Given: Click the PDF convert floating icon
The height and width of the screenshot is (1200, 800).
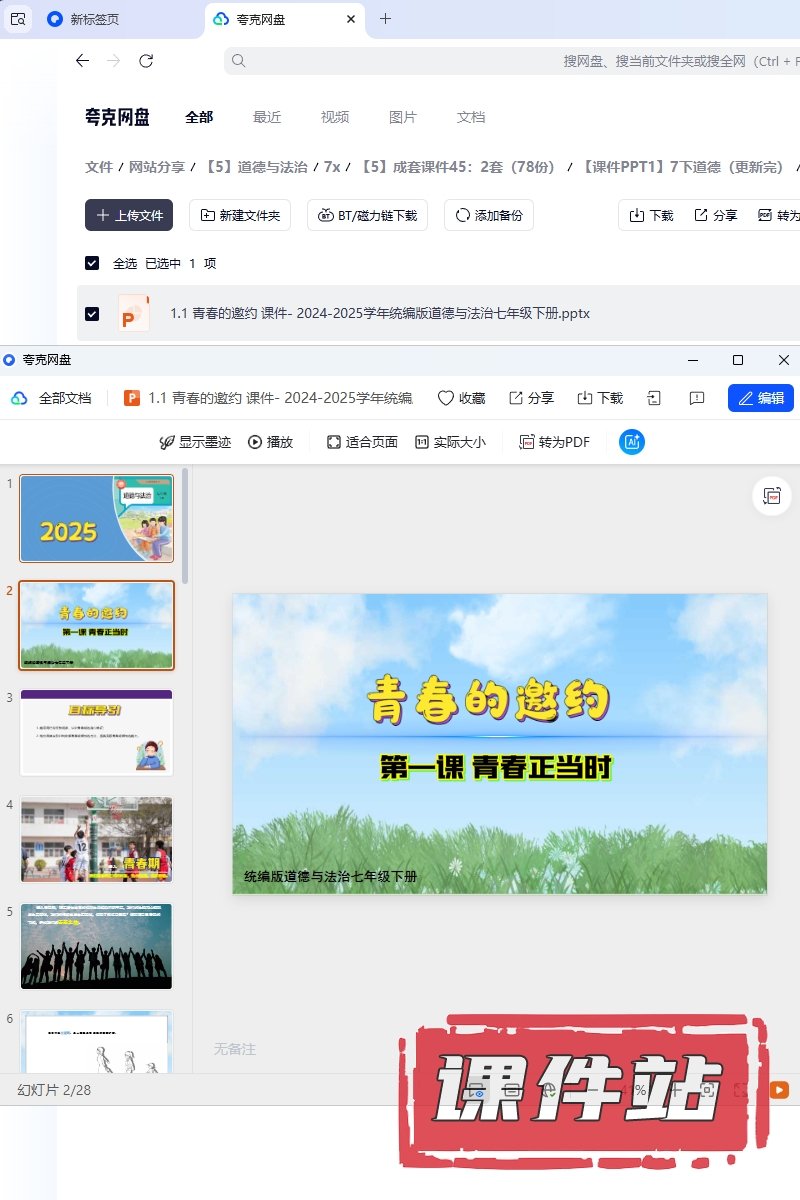Looking at the screenshot, I should [x=771, y=497].
